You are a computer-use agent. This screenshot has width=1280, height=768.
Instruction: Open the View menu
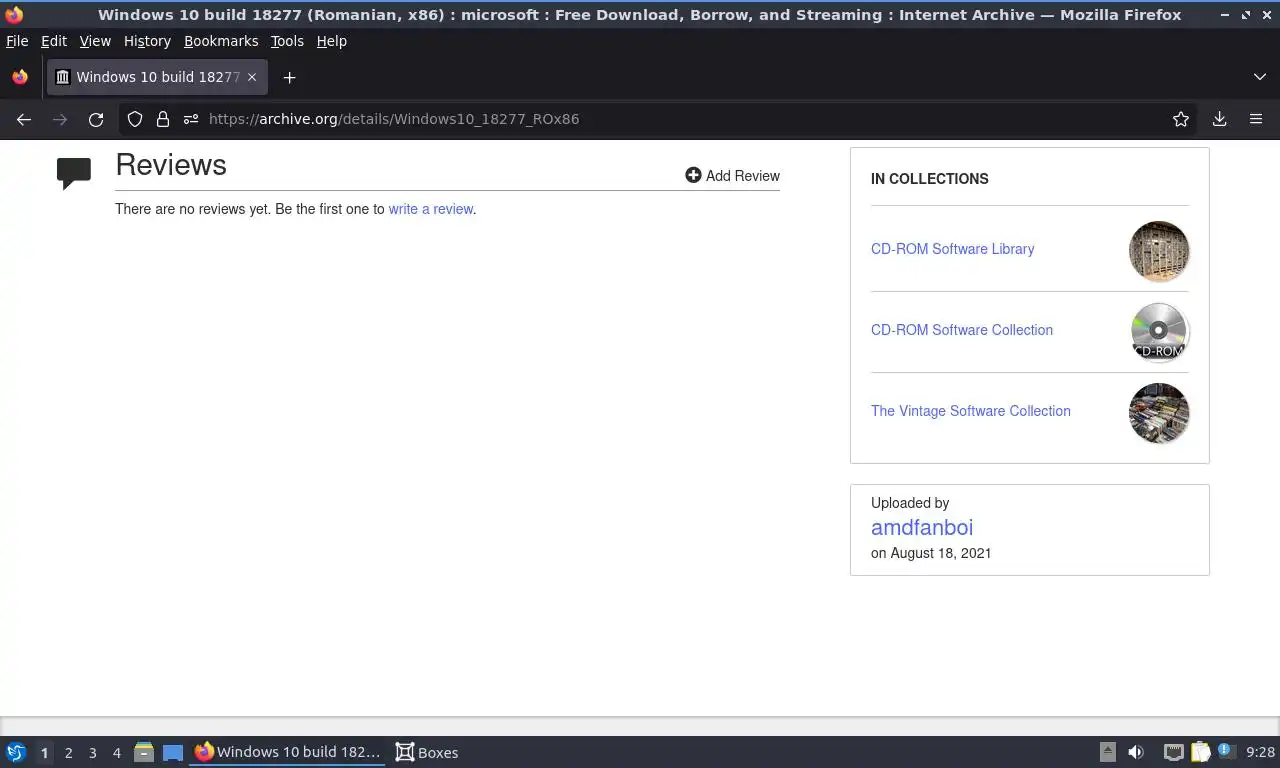pyautogui.click(x=95, y=41)
